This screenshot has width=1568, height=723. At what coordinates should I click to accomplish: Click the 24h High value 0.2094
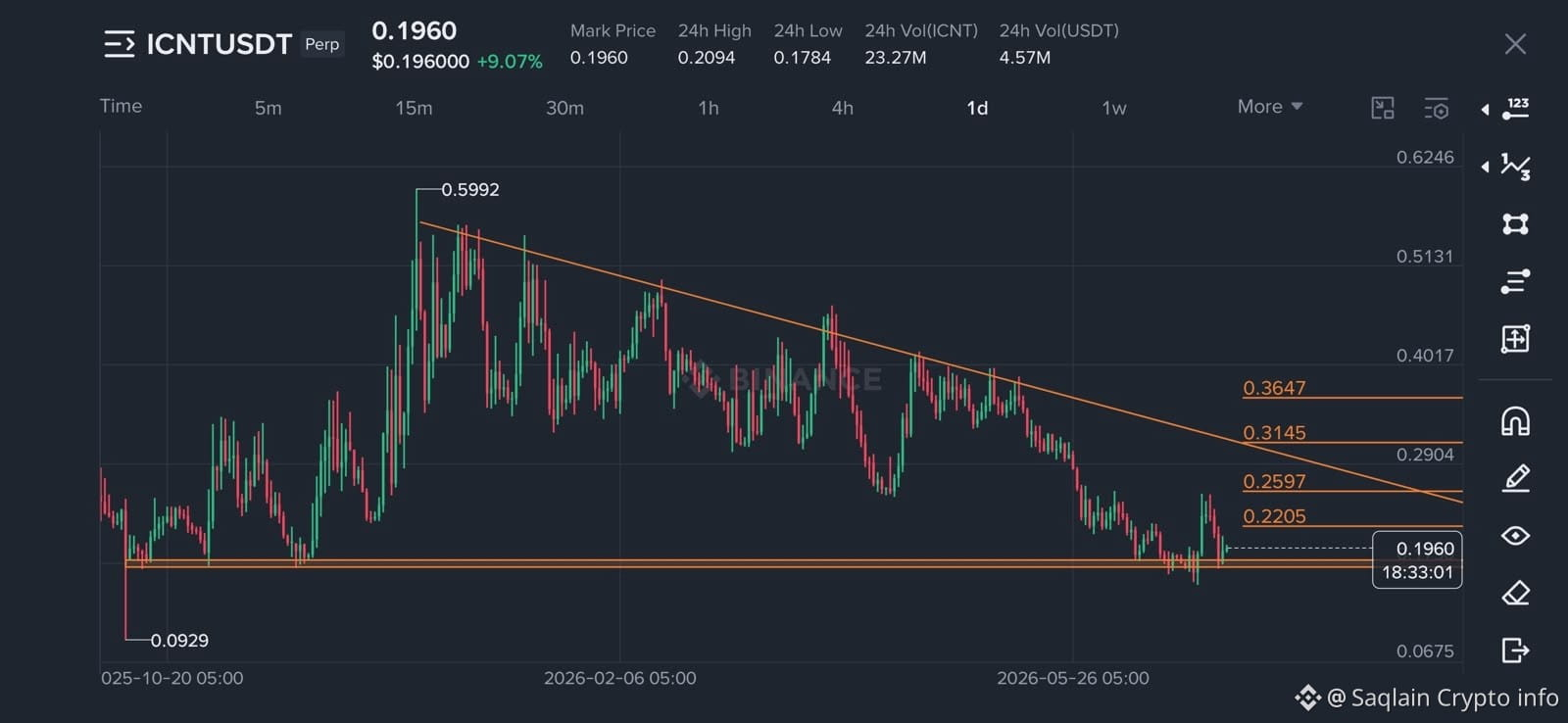click(707, 58)
